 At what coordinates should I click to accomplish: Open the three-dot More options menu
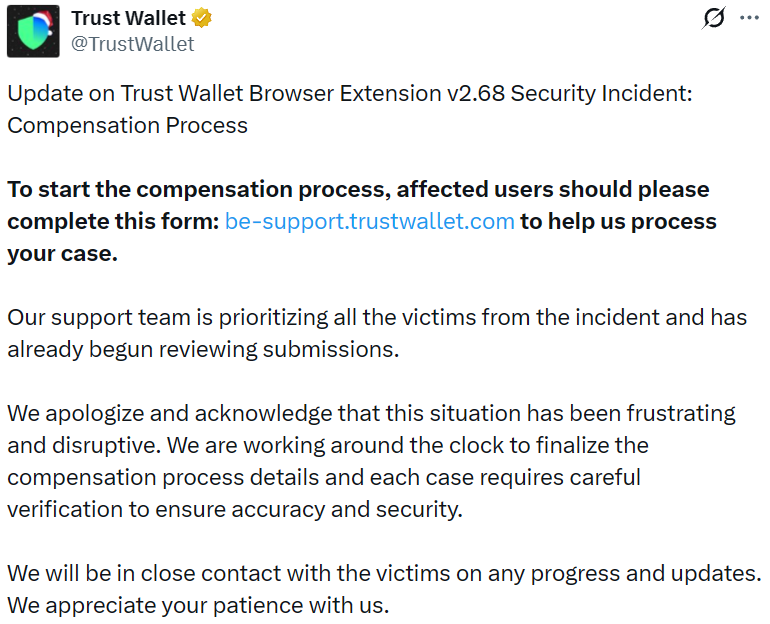point(749,18)
